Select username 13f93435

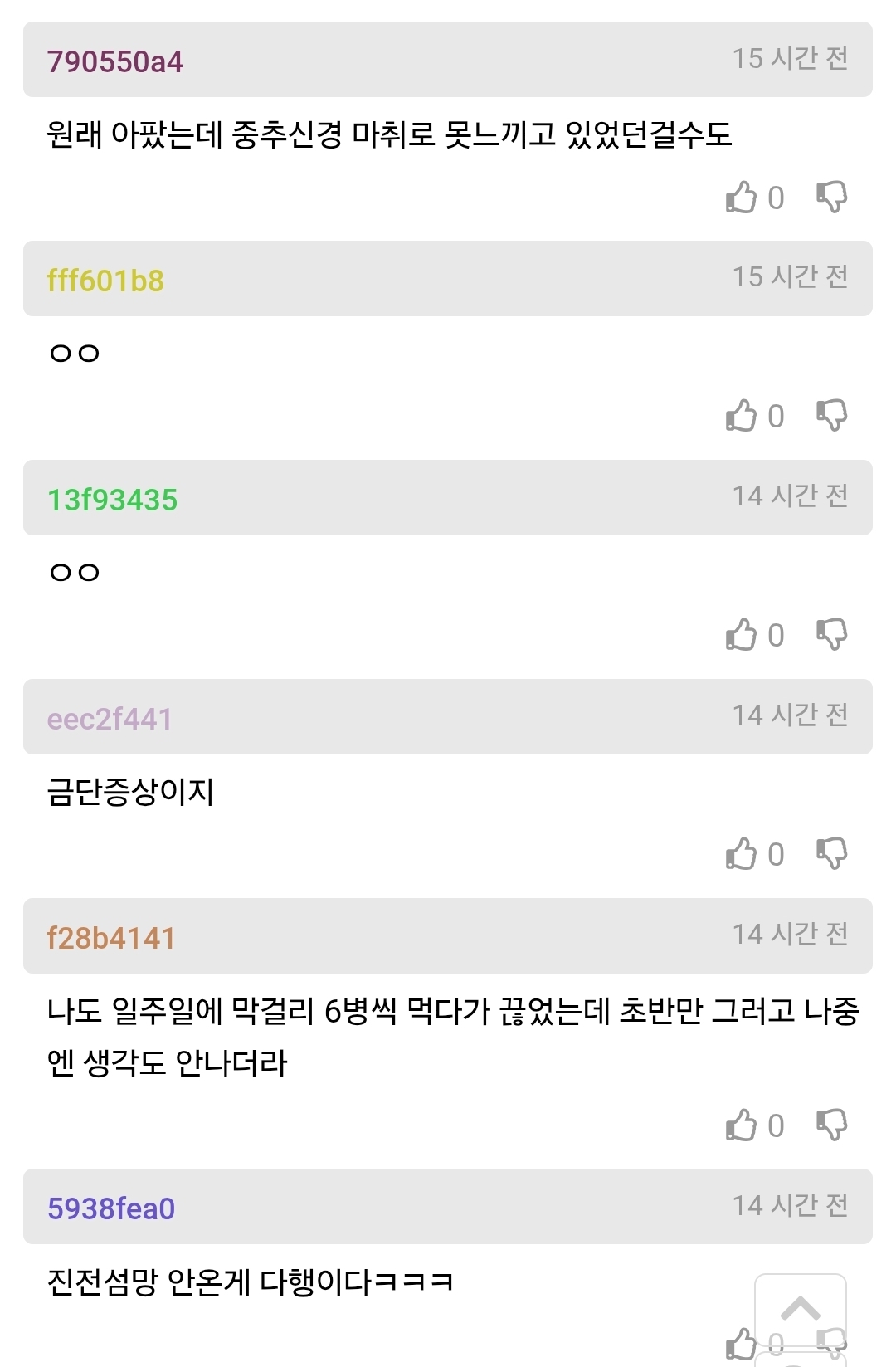pyautogui.click(x=112, y=500)
